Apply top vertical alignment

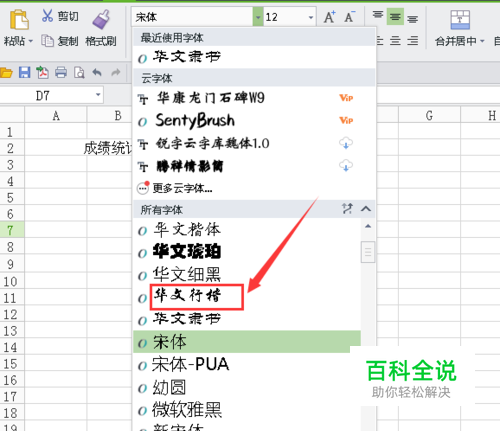point(378,16)
